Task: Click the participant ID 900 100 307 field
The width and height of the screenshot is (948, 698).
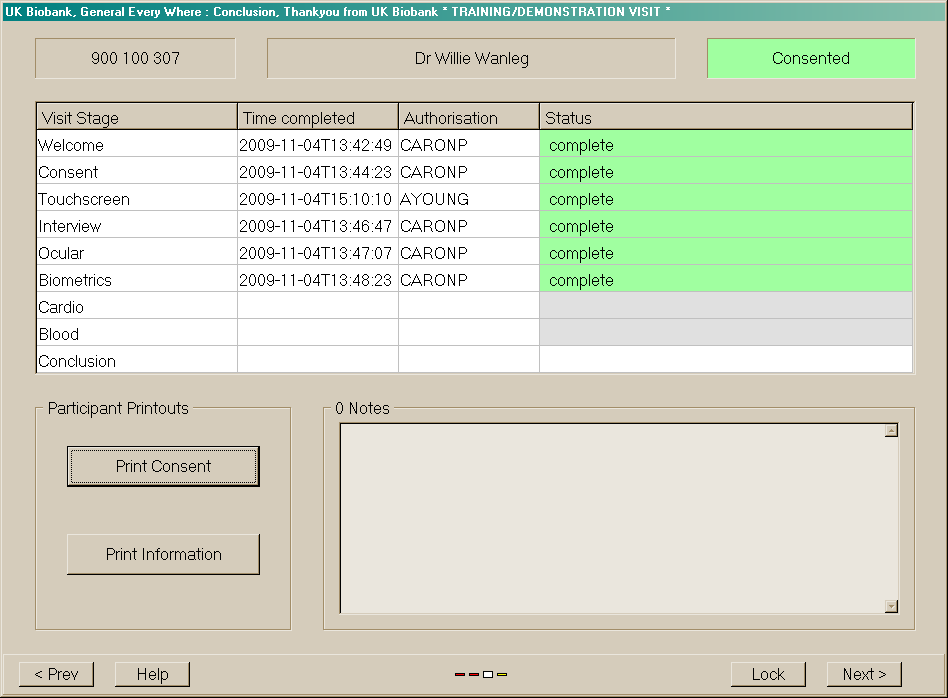Action: tap(135, 58)
